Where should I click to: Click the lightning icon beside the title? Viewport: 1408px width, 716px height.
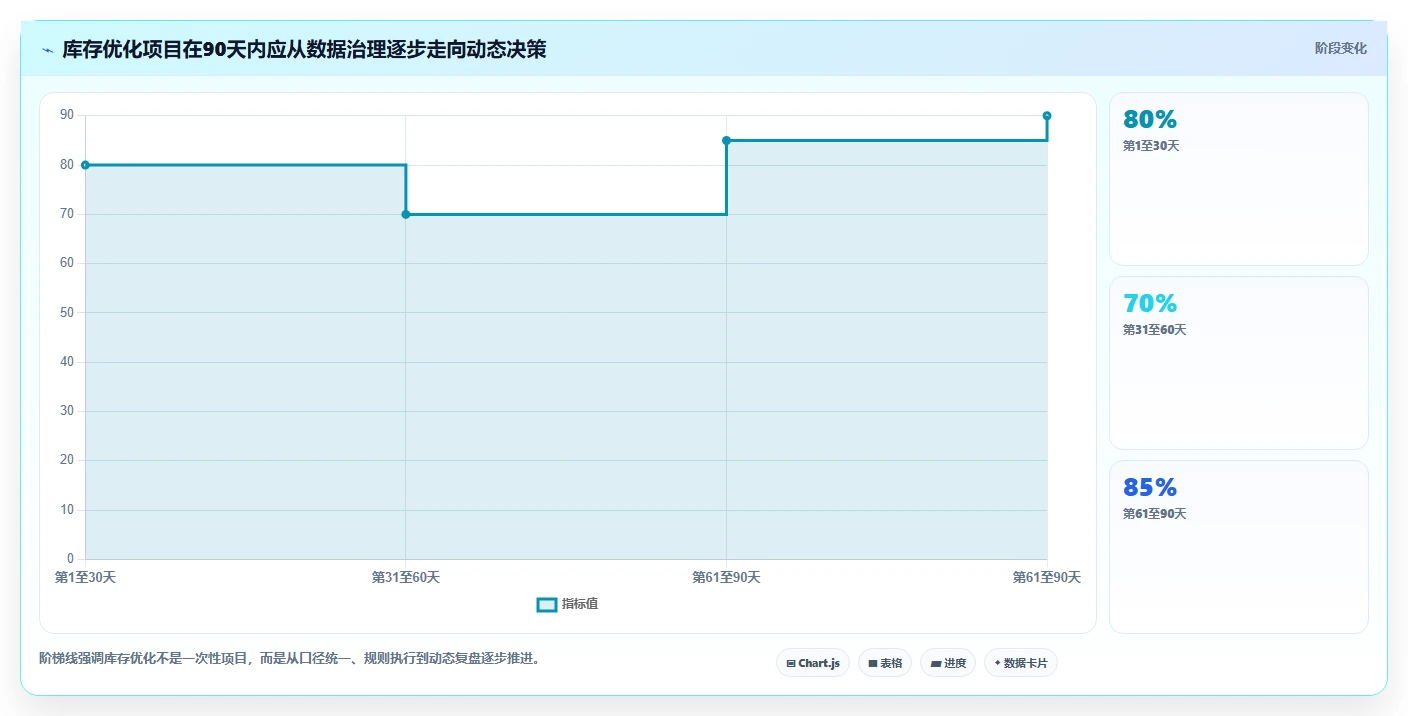coord(47,50)
